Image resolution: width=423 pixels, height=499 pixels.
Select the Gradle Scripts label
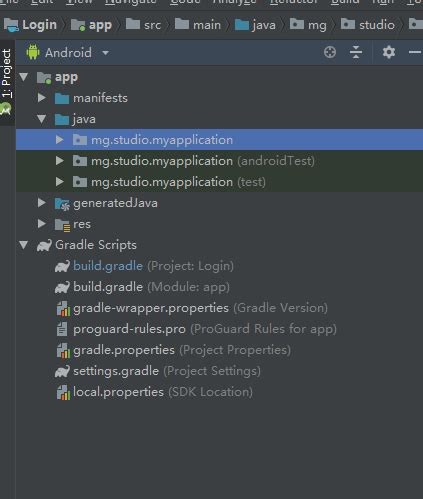tap(96, 245)
